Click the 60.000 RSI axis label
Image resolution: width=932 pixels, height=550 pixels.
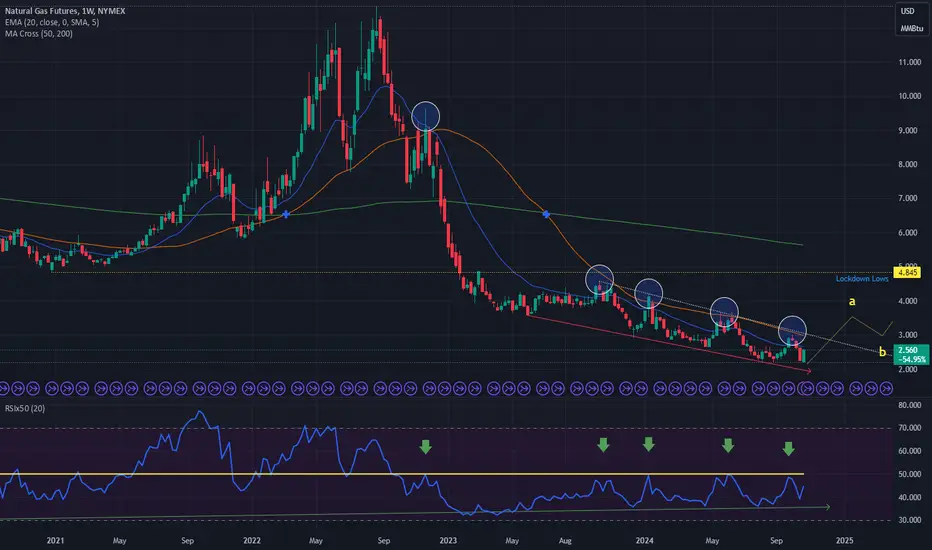point(909,451)
